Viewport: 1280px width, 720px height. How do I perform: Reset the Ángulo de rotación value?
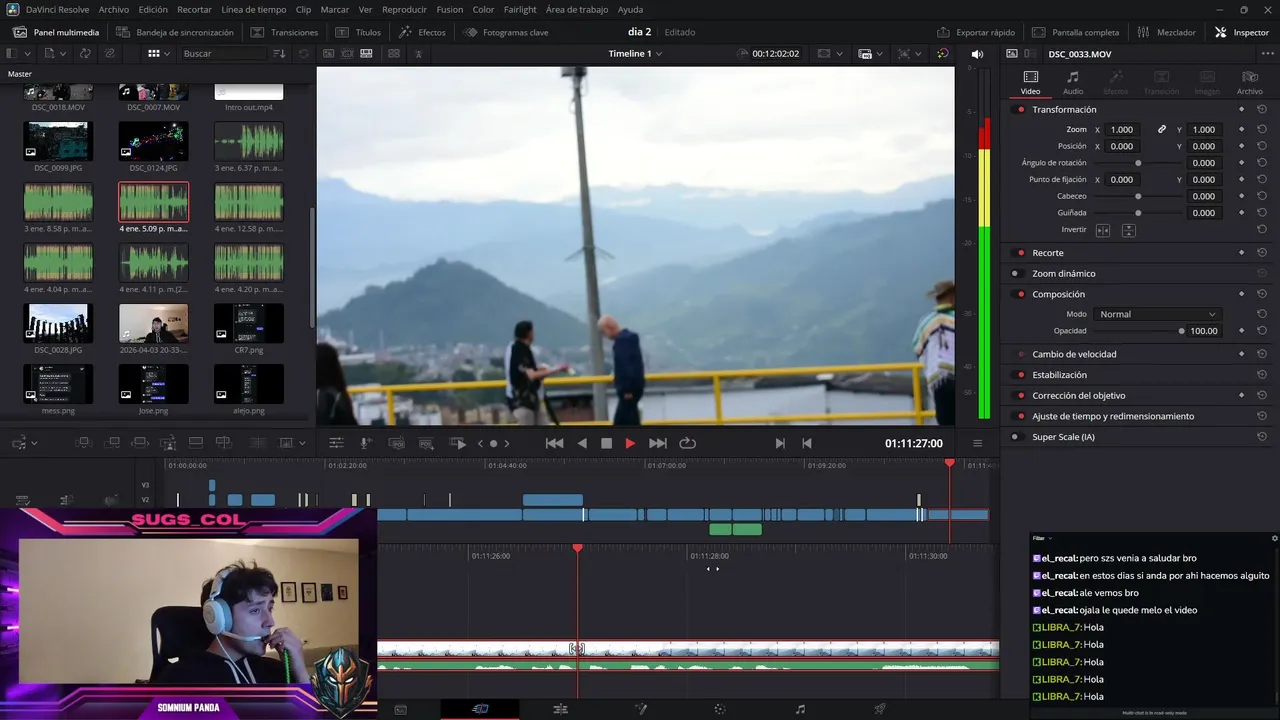[1262, 163]
